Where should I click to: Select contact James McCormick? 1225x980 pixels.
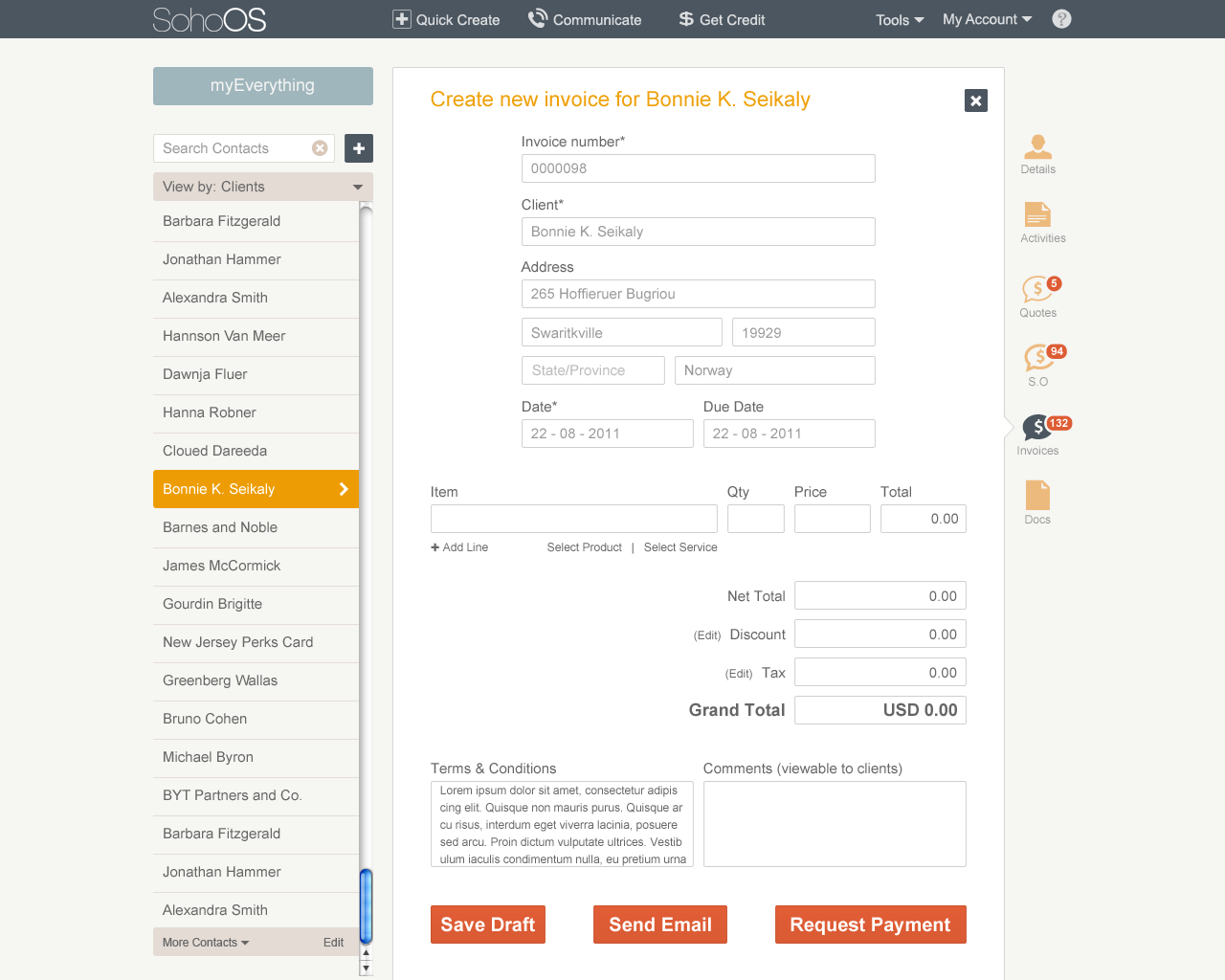pos(256,566)
